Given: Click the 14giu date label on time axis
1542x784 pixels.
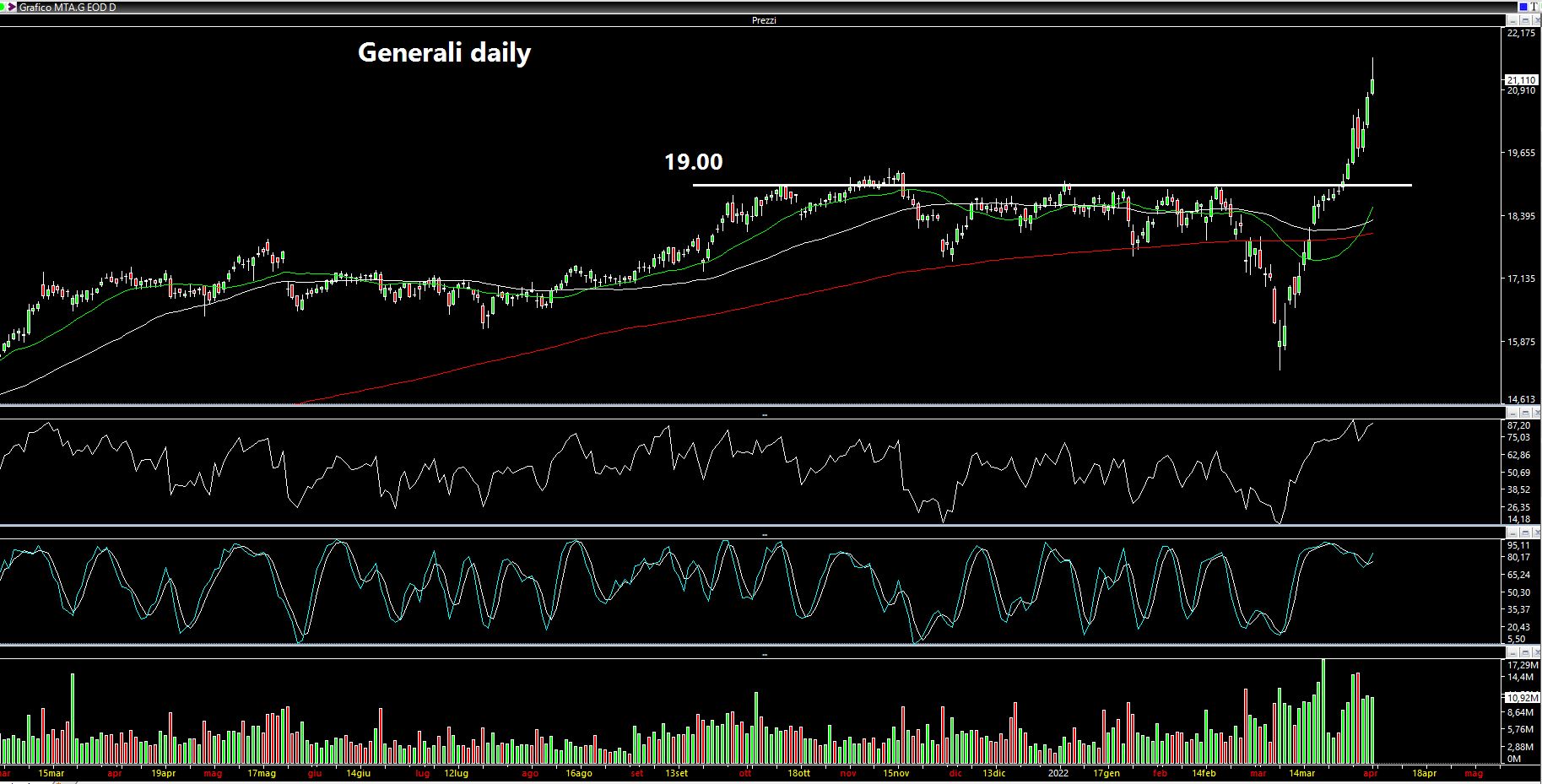Looking at the screenshot, I should pos(358,773).
